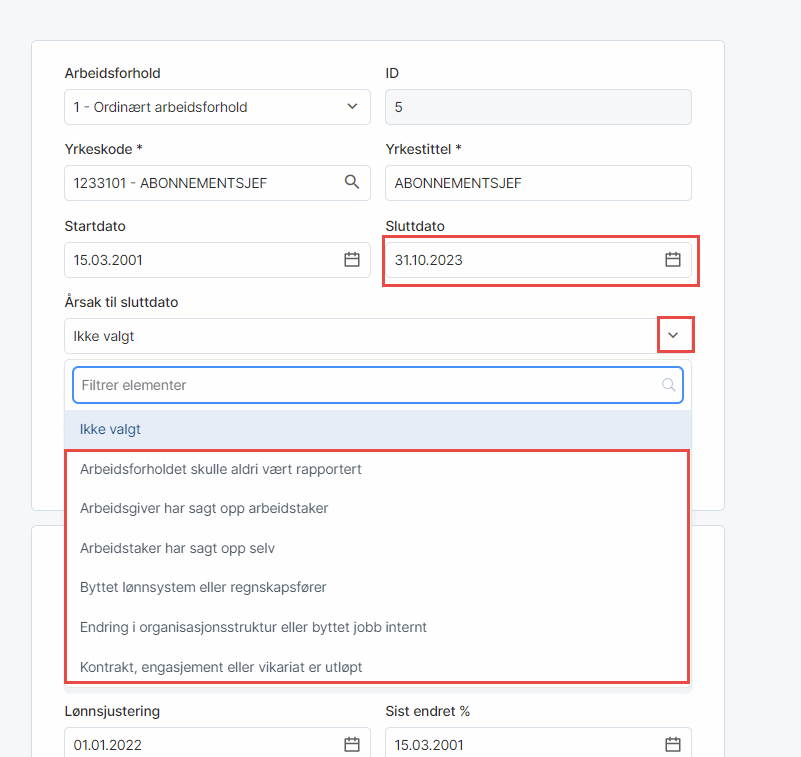This screenshot has height=757, width=801.
Task: Open the Sluttdato calendar picker icon
Action: pos(672,260)
